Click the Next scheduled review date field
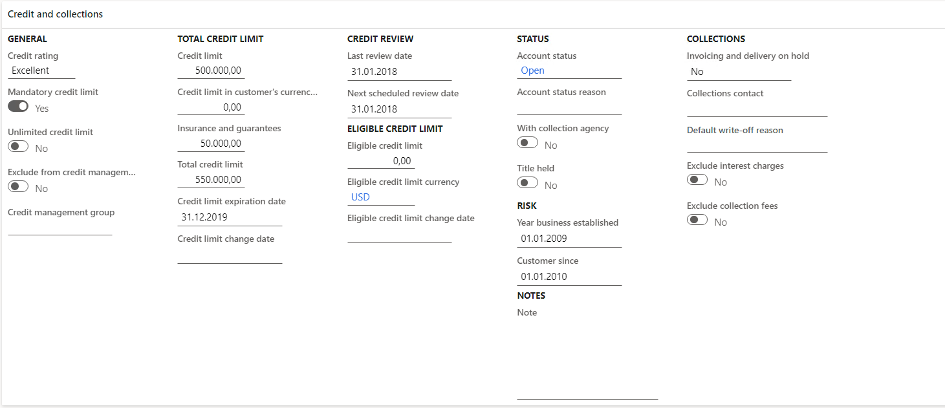 point(398,108)
